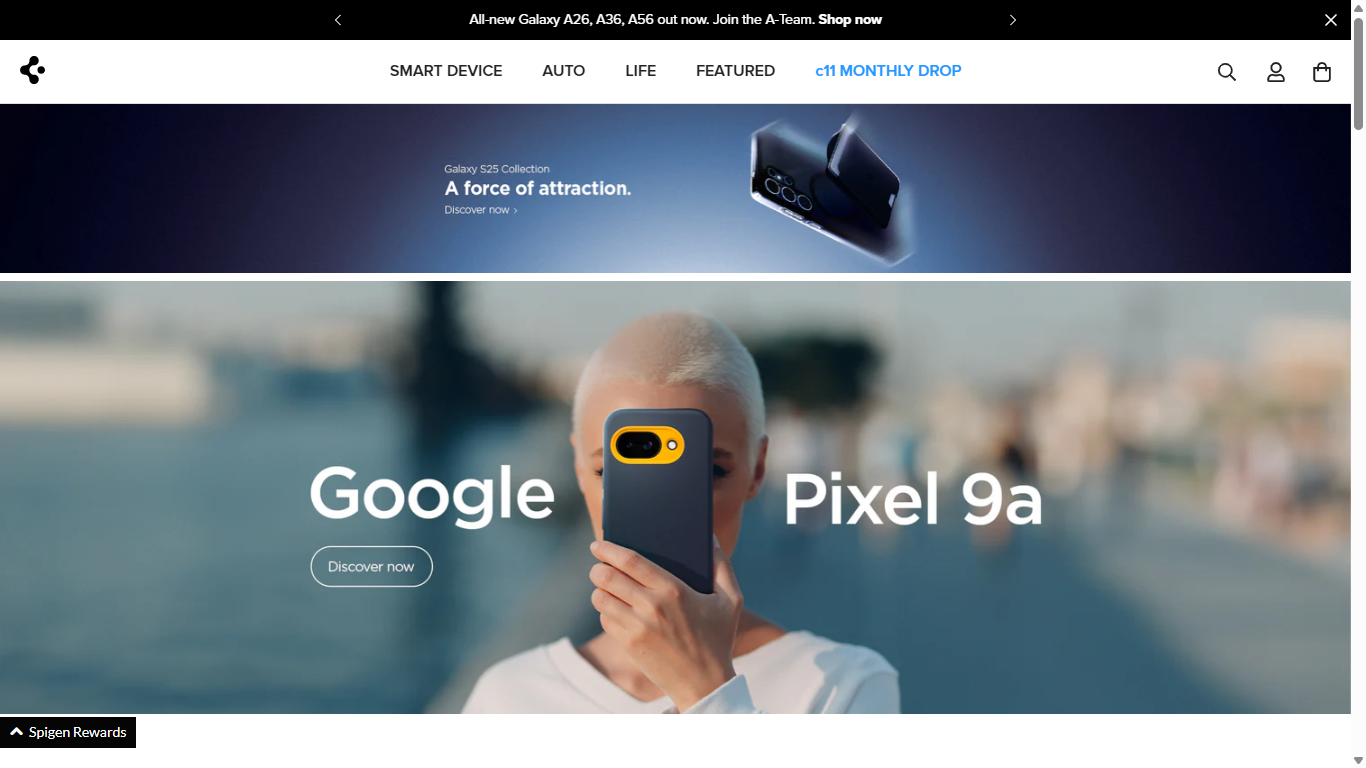Dismiss the announcement bar with X
1366x768 pixels.
click(1331, 20)
